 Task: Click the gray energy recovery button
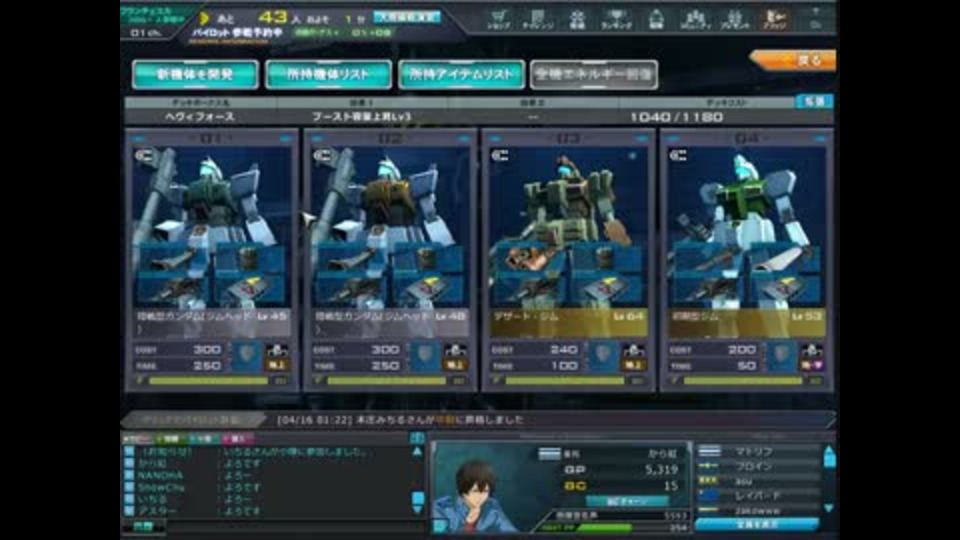[x=594, y=75]
